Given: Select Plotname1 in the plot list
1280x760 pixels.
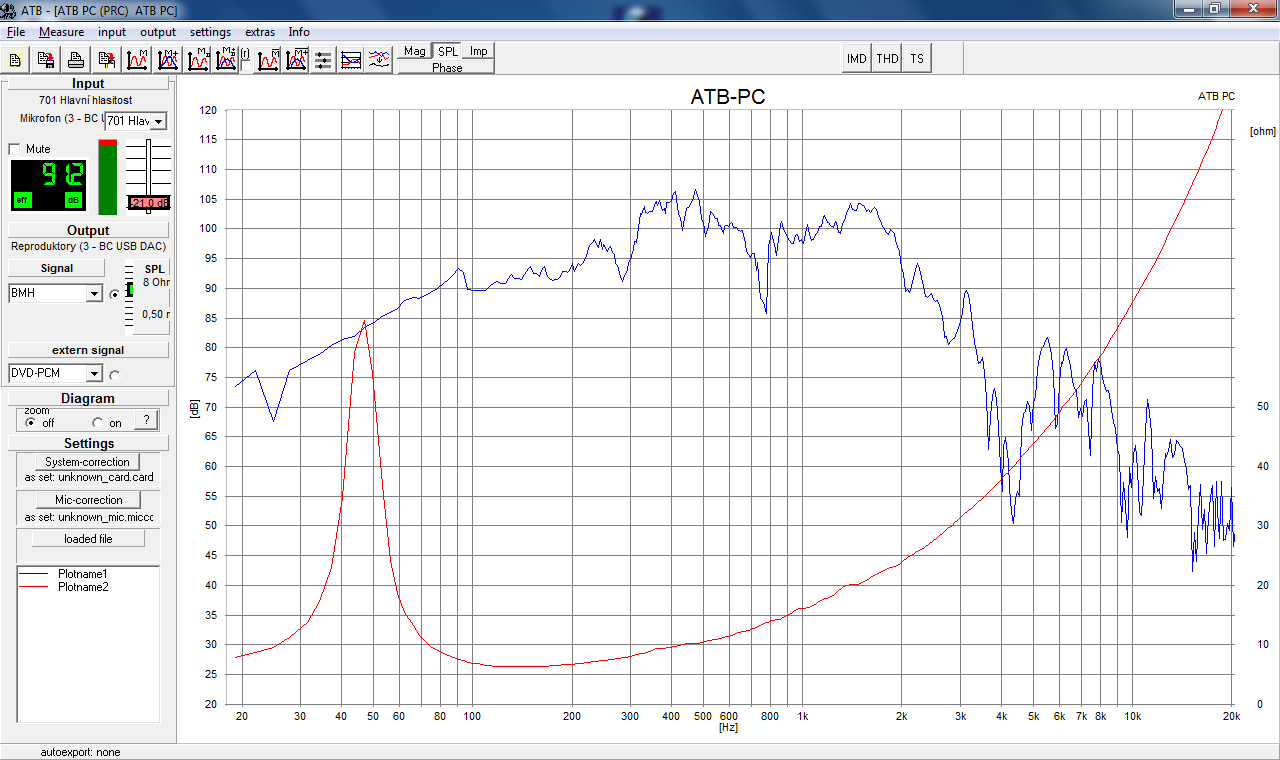Looking at the screenshot, I should (82, 574).
